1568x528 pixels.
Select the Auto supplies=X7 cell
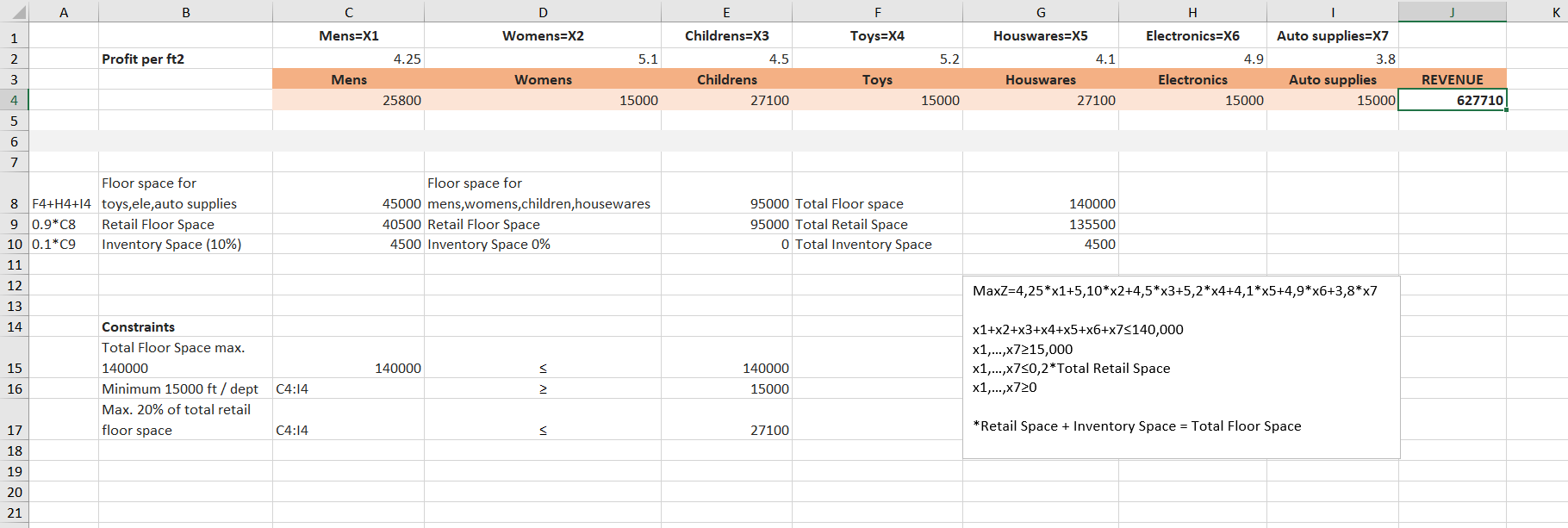1332,35
